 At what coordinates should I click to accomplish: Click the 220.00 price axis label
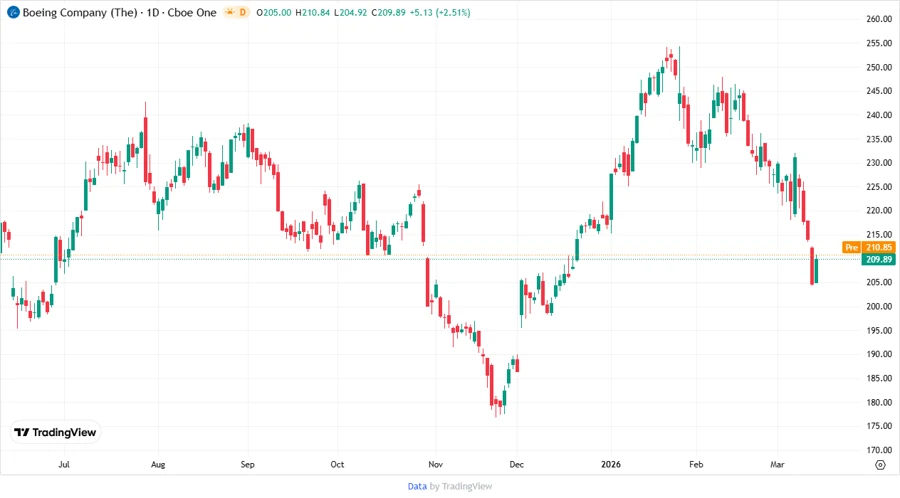(879, 211)
